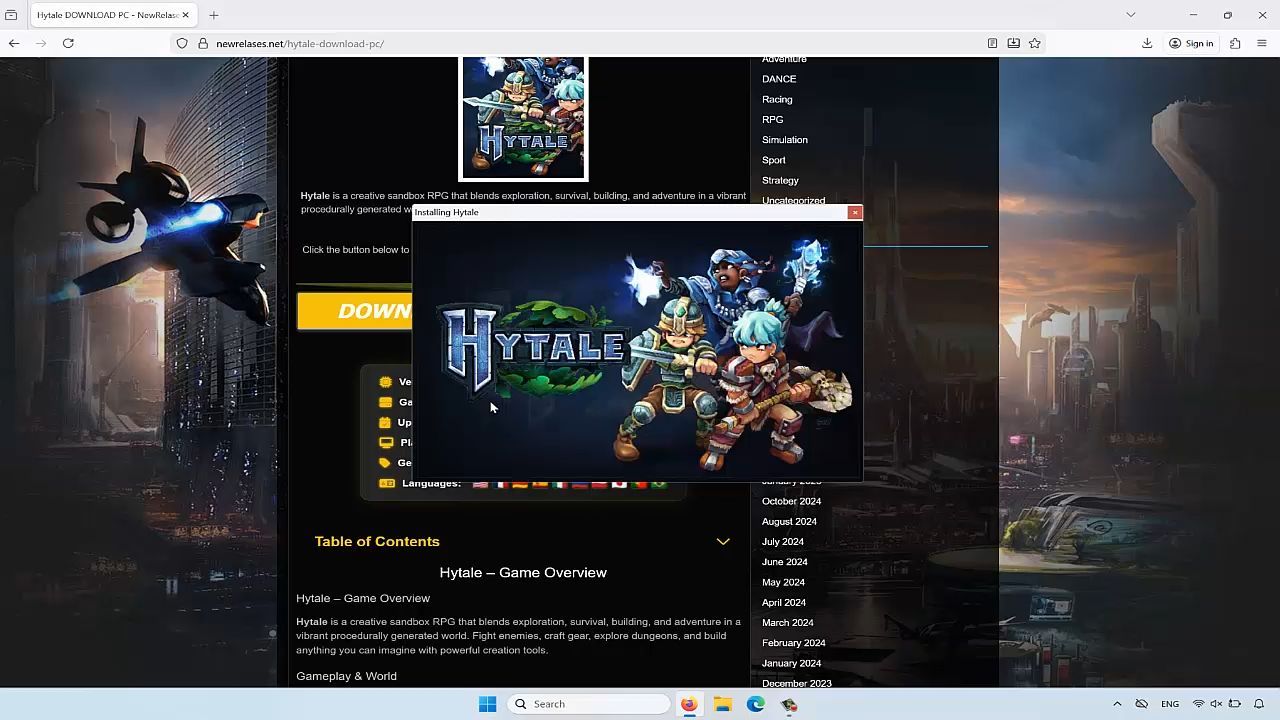Click the Windows taskbar Search field
The image size is (1280, 720).
tap(588, 704)
